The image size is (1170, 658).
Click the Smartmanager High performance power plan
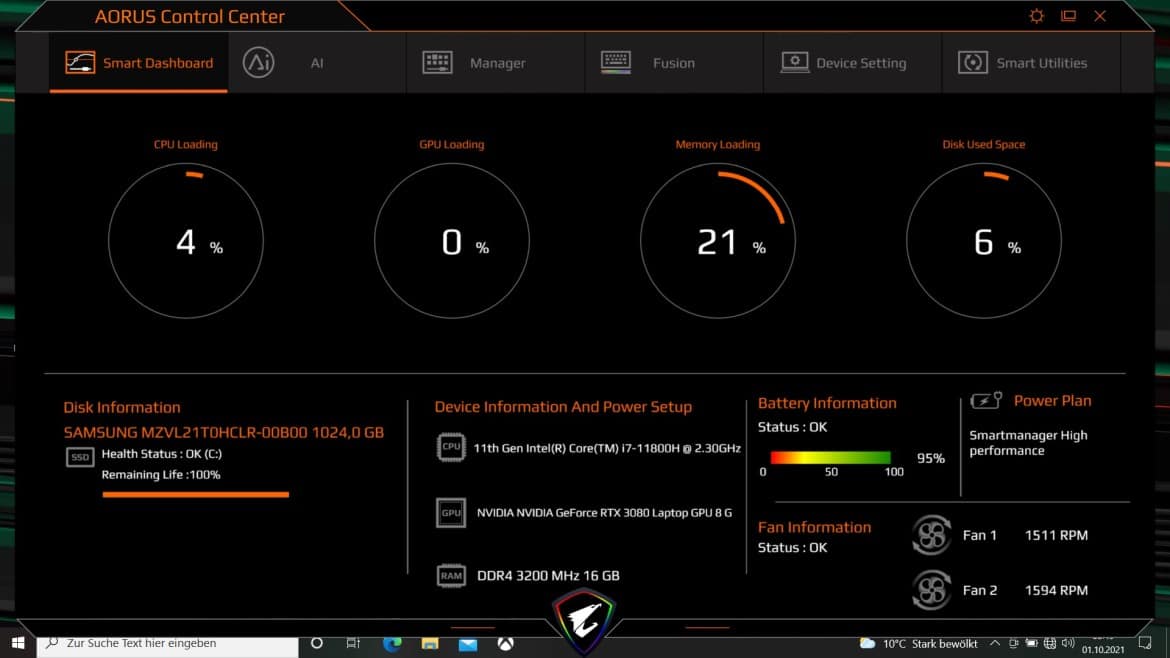coord(1028,443)
